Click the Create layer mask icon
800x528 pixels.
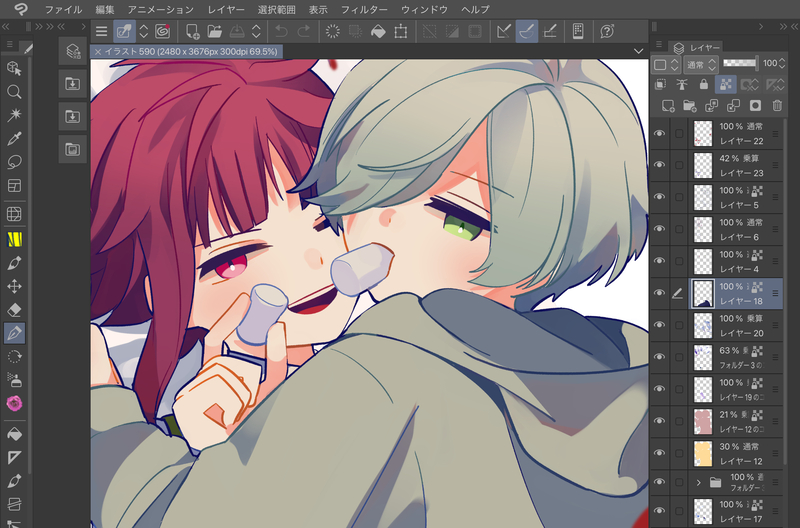click(755, 106)
